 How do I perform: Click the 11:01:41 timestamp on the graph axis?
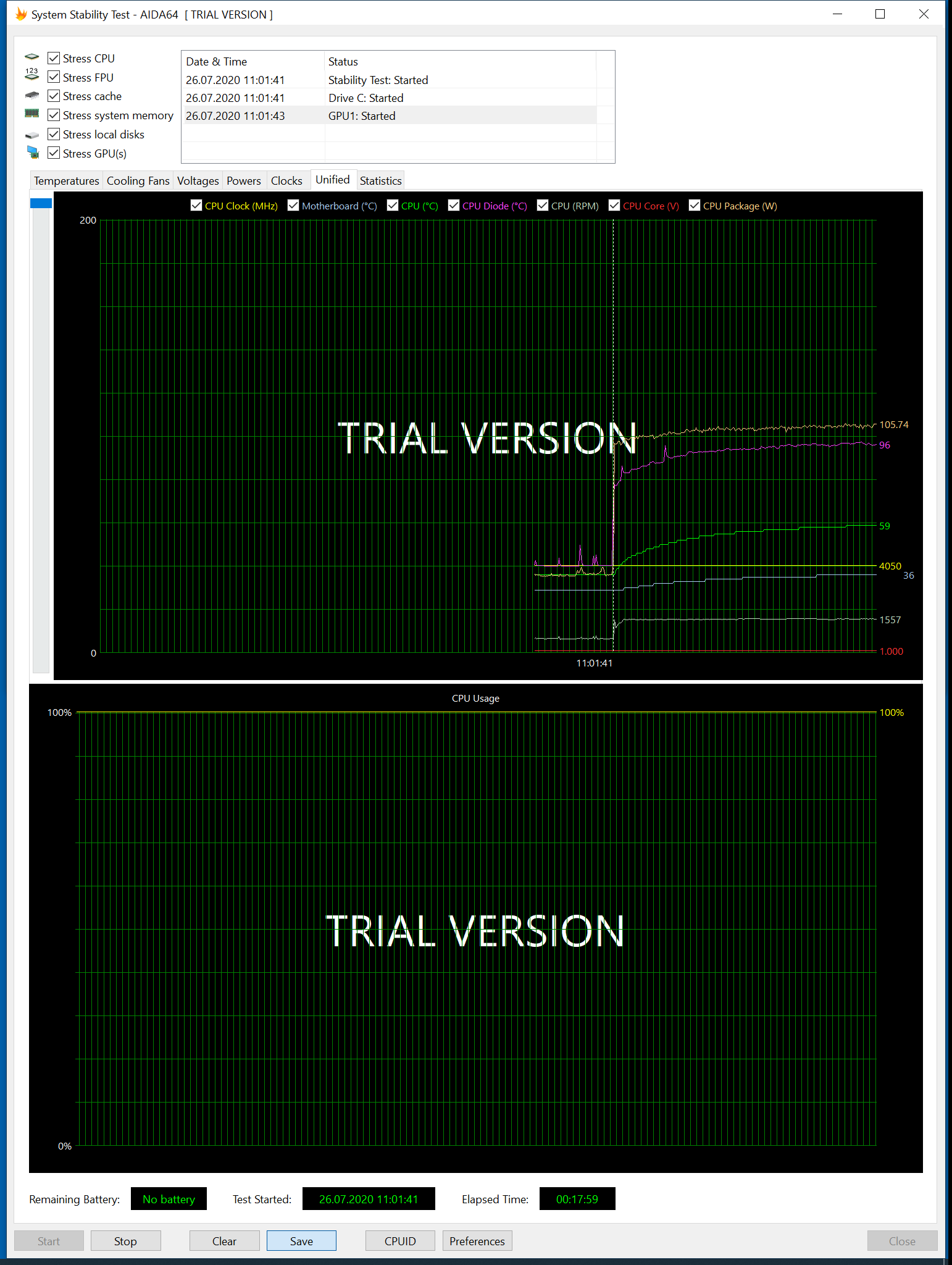coord(594,663)
